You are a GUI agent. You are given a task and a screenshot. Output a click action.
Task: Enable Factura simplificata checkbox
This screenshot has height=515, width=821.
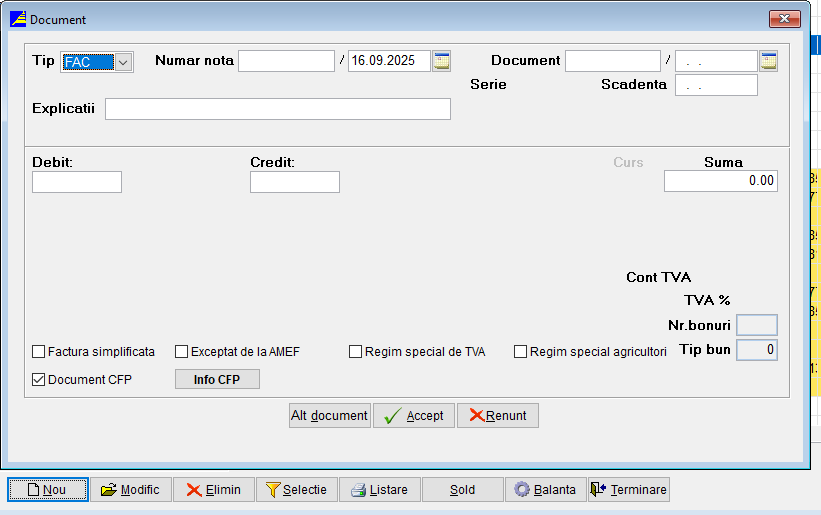click(39, 352)
